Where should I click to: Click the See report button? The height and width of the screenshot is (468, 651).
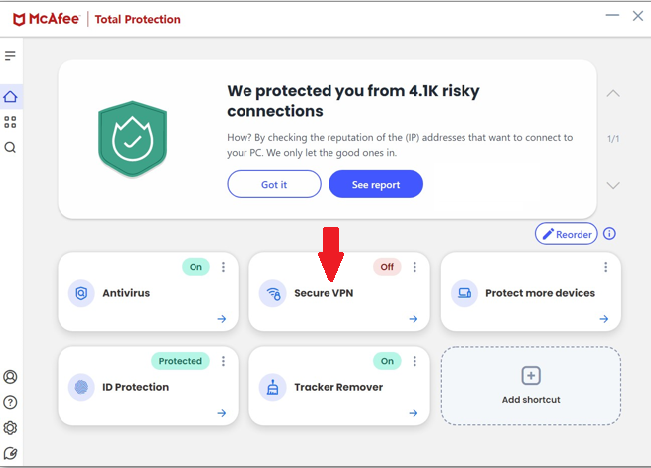[376, 184]
